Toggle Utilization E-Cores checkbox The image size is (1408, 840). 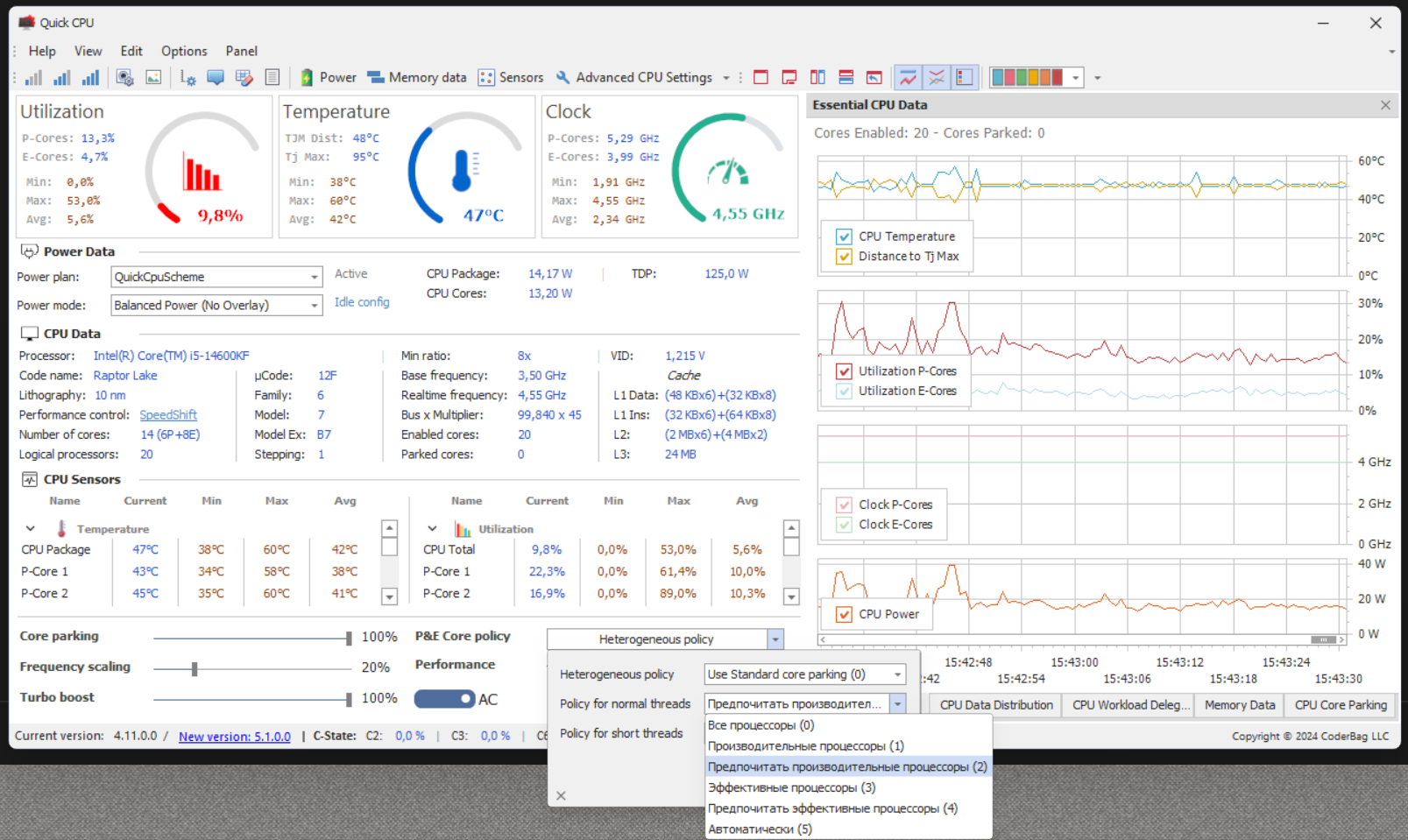tap(845, 392)
